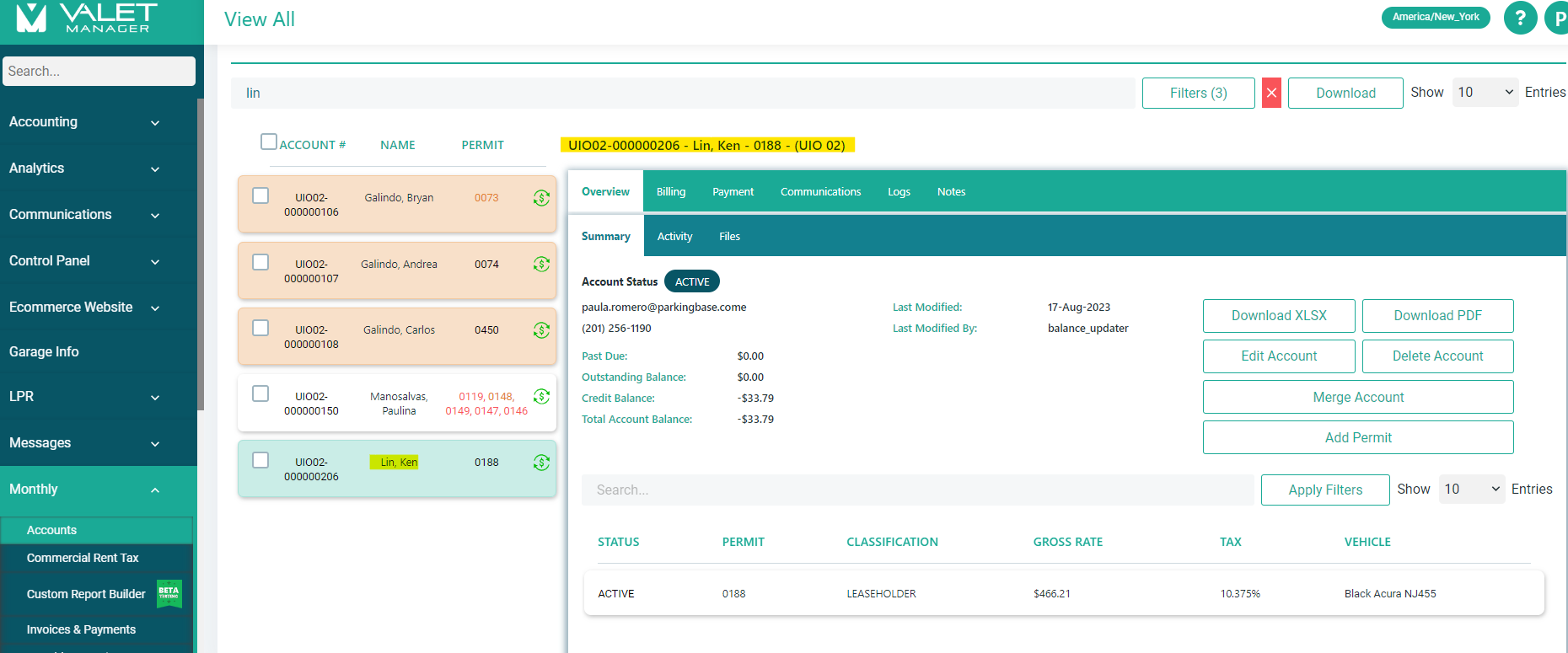Switch to the Billing tab
Screen dimensions: 1568x653
[x=671, y=192]
